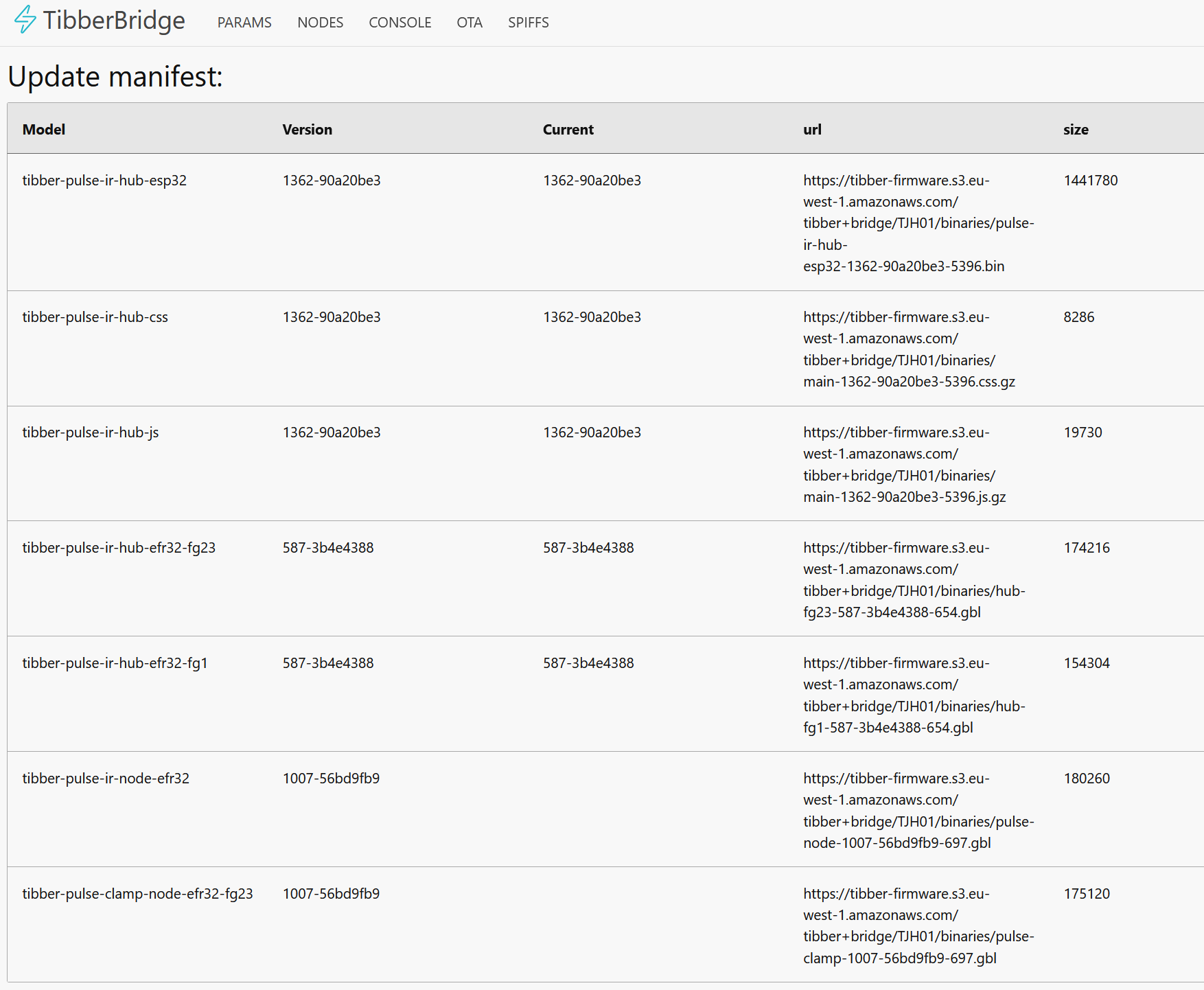Click the Current column header
The image size is (1204, 990).
click(x=568, y=130)
